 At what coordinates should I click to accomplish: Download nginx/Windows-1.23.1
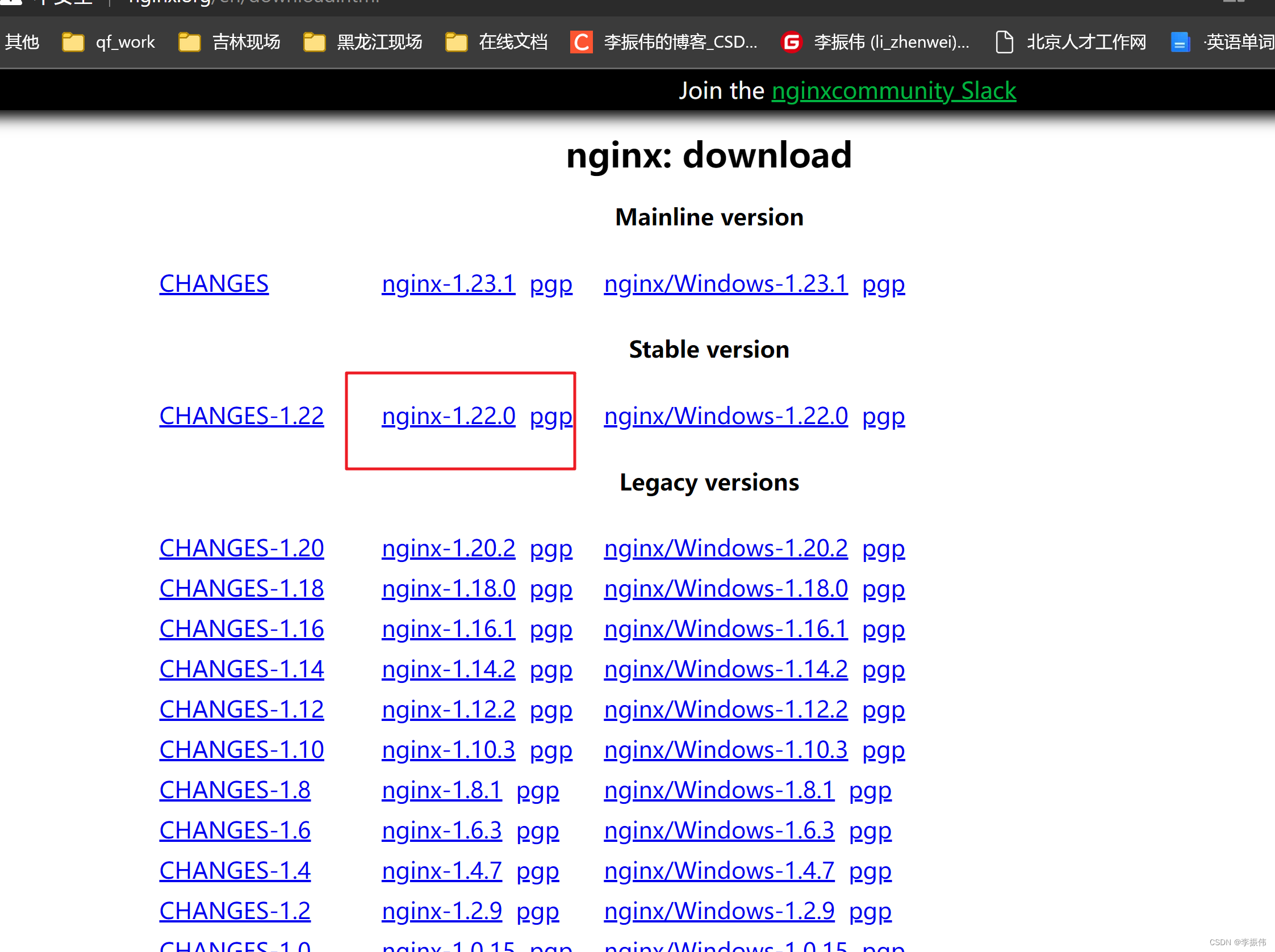pos(726,284)
